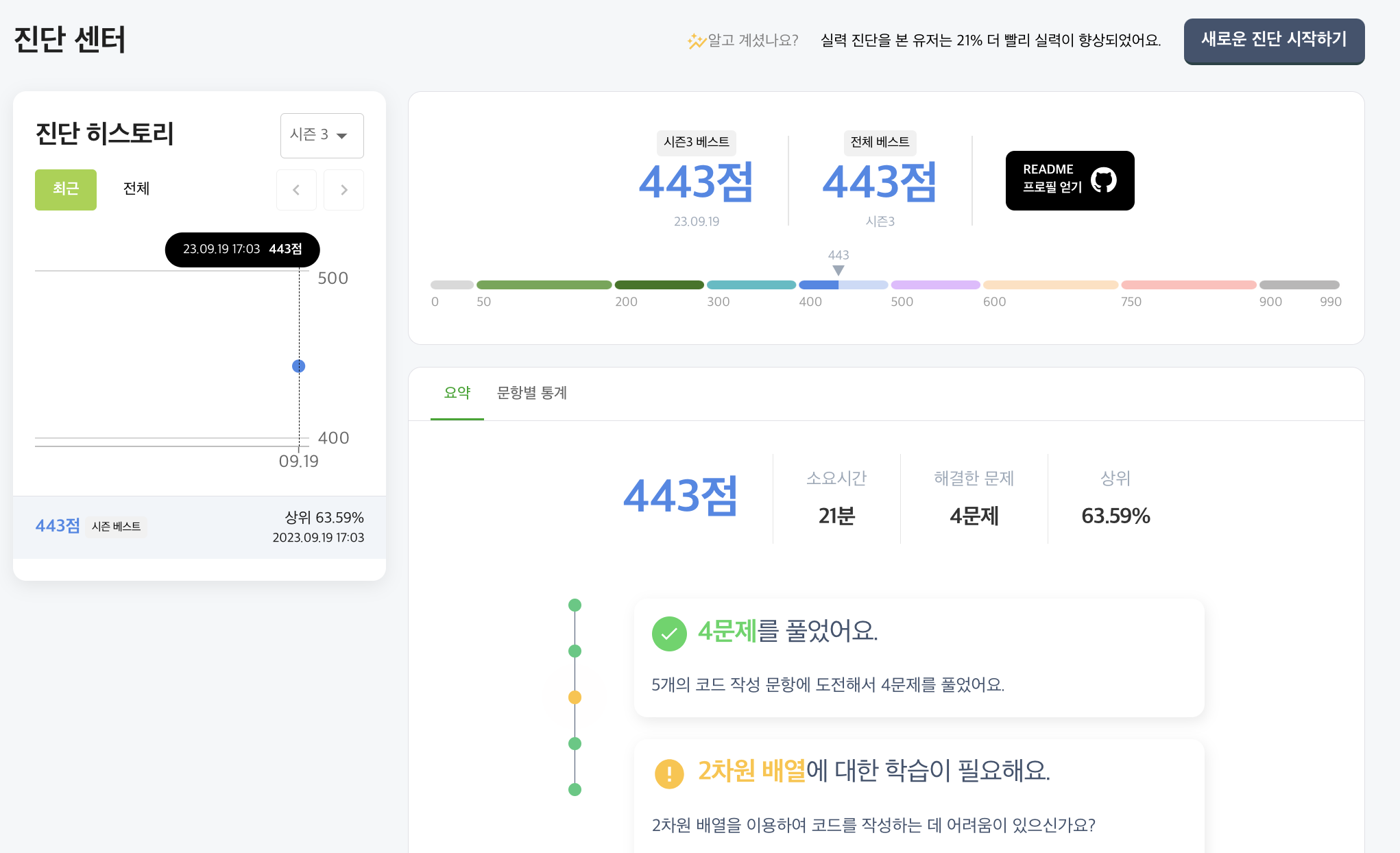
Task: Click 새로운 진단 시작하기 button
Action: 1273,40
